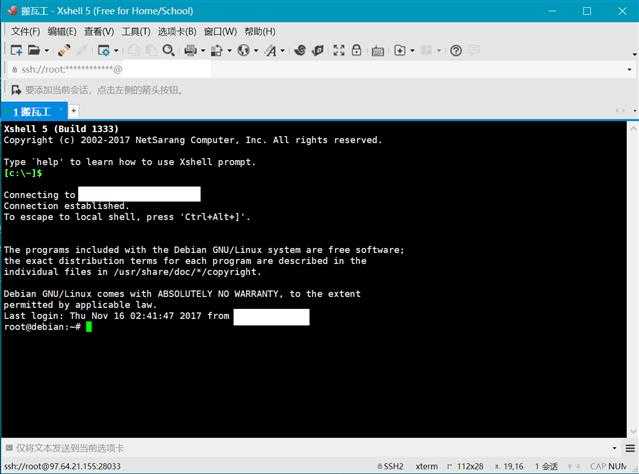Expand the color scheme dropdown arrow
The width and height of the screenshot is (639, 474).
tap(229, 51)
